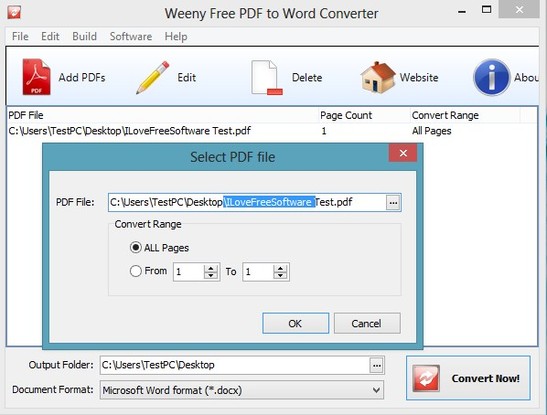Click the red Convert Now icon

pos(426,378)
